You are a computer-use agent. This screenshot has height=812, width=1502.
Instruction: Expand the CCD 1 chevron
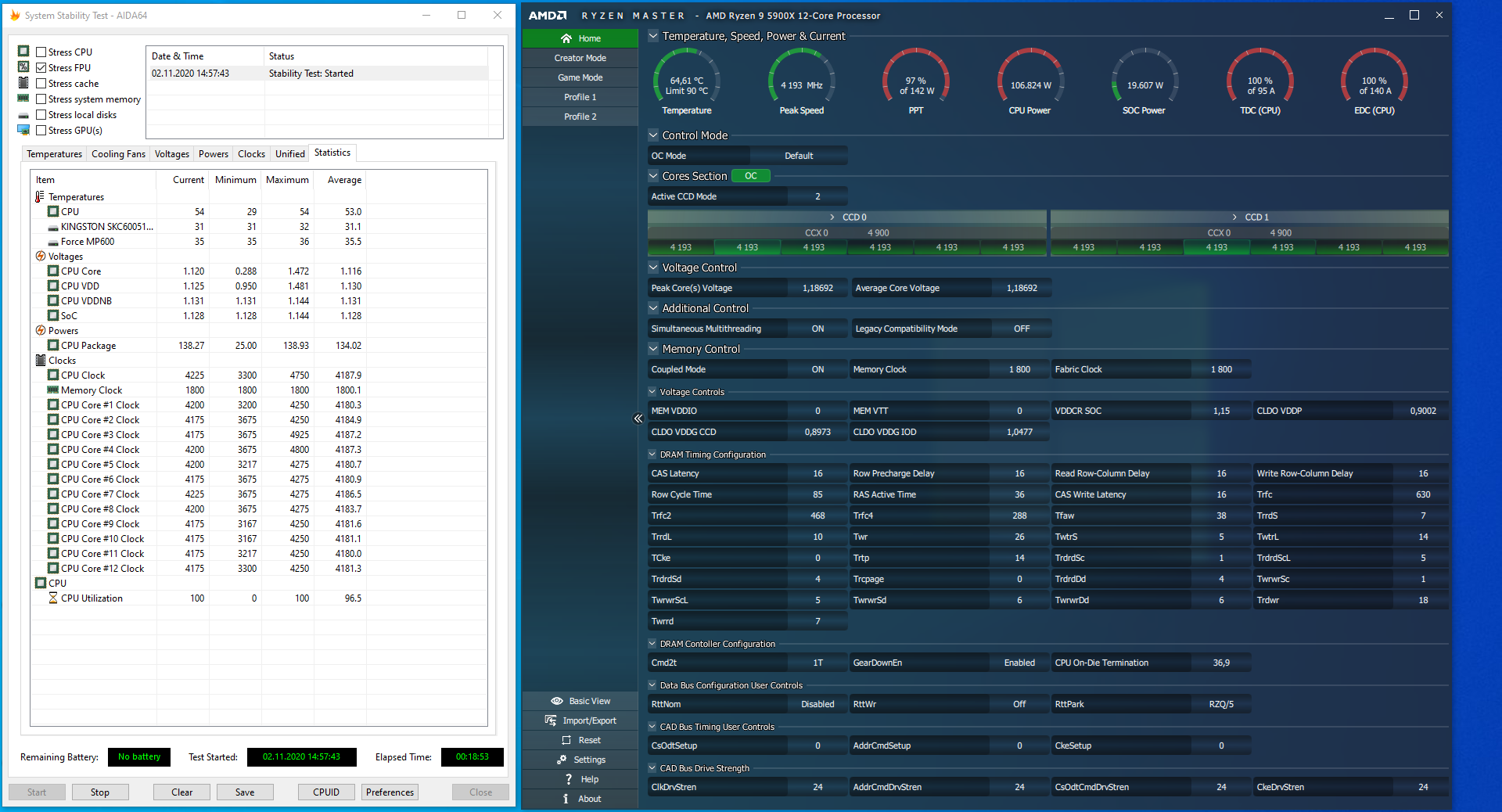pyautogui.click(x=1235, y=217)
